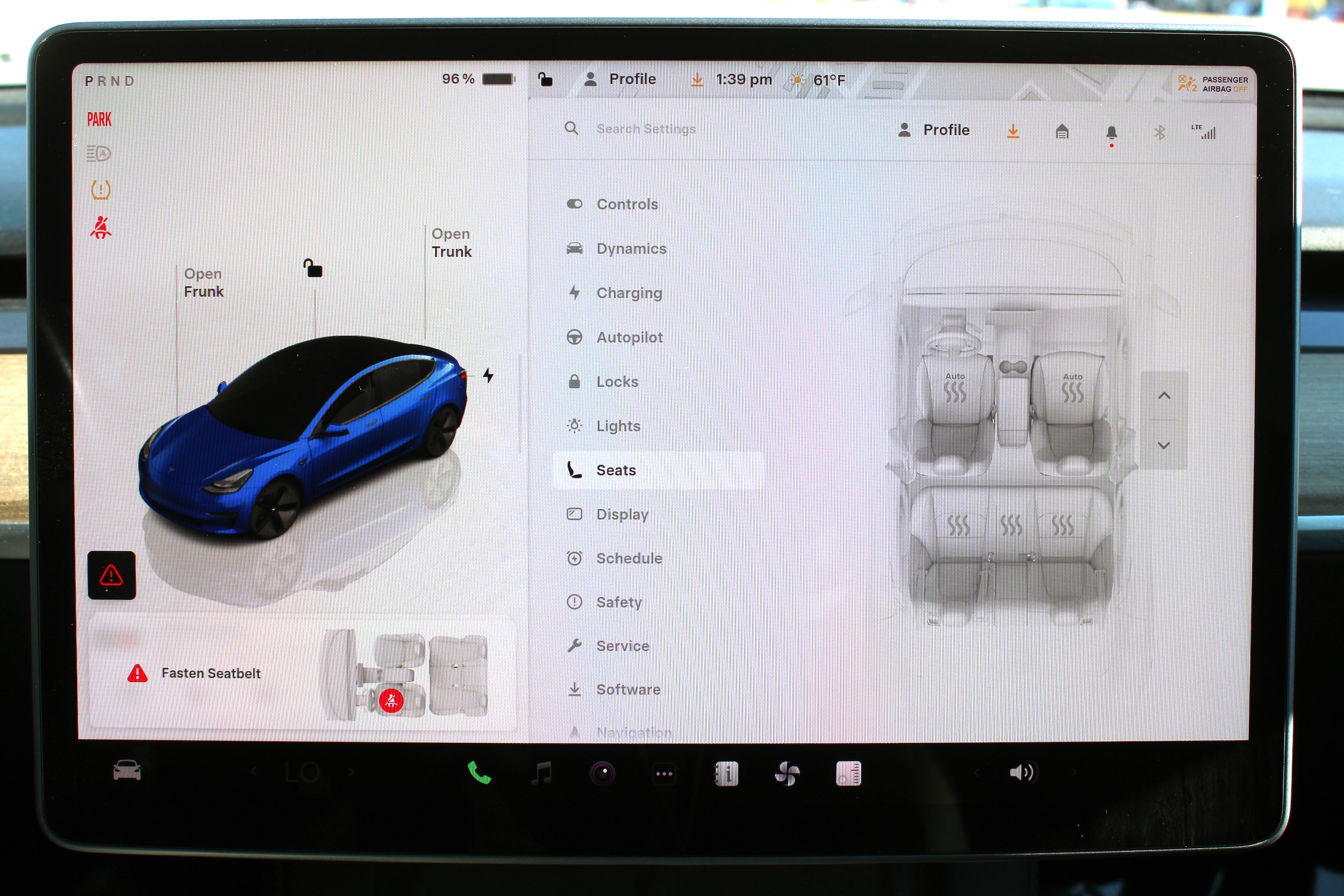
Task: Toggle the rear center seat heater
Action: tap(1010, 525)
